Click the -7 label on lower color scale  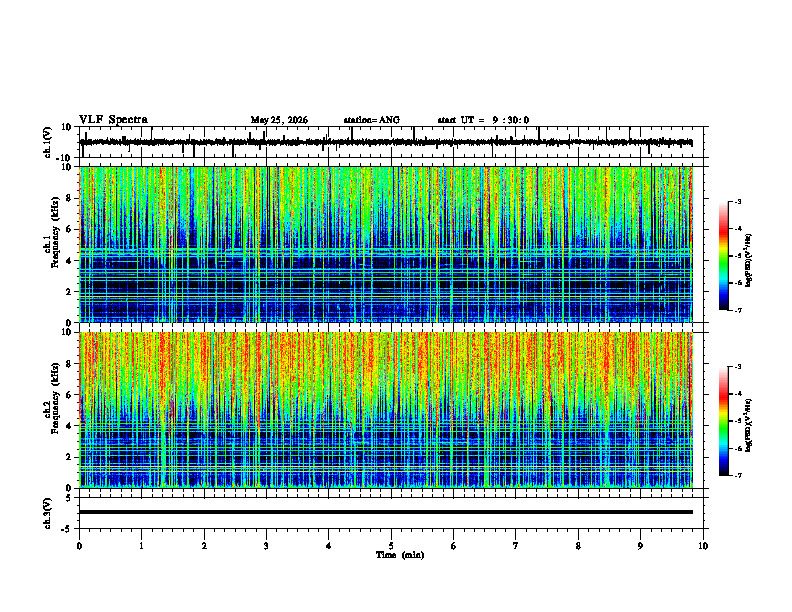(x=738, y=475)
